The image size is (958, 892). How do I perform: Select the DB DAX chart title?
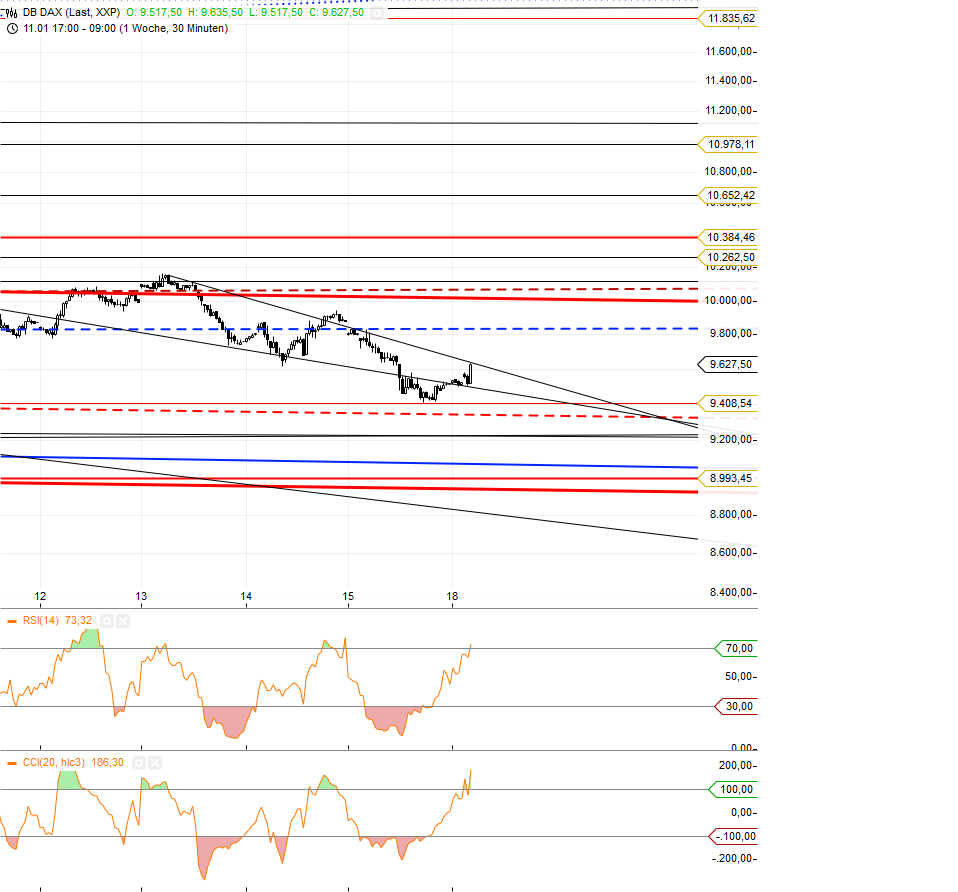70,12
